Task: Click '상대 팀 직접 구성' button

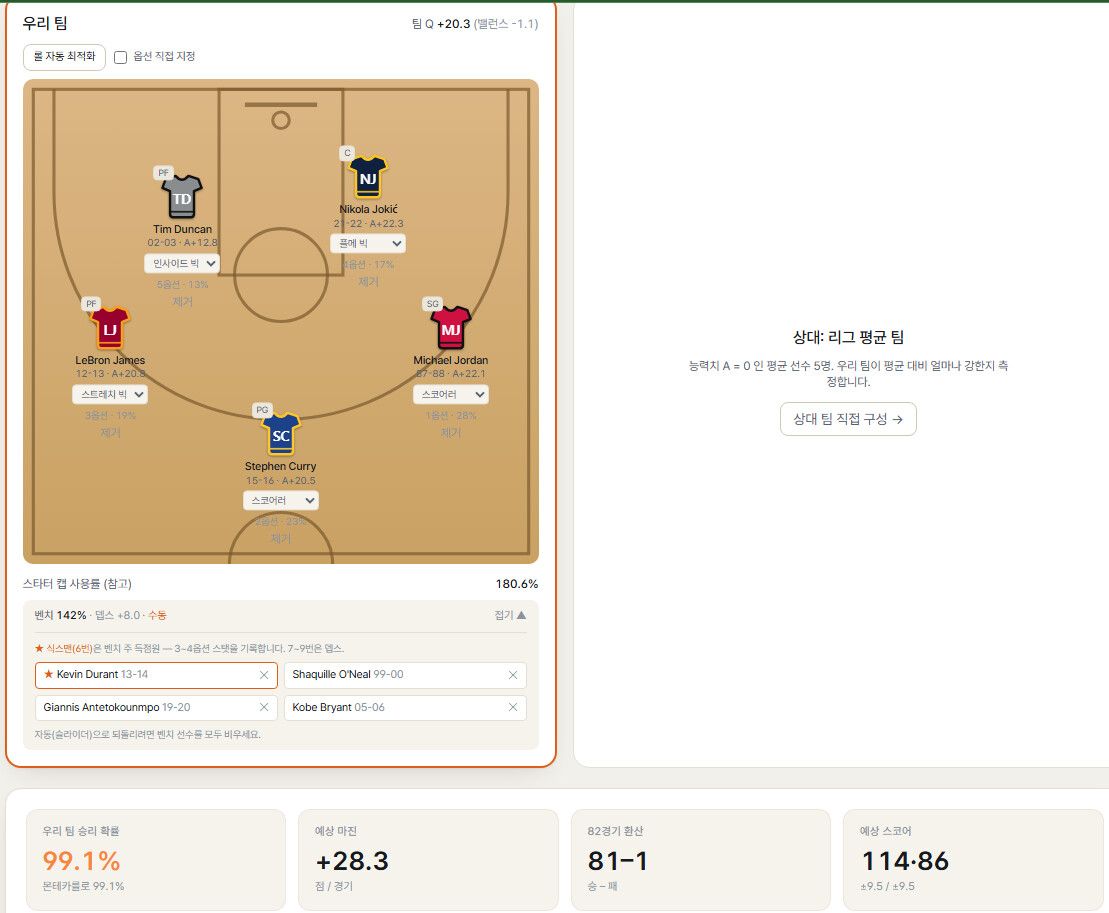Action: (848, 419)
